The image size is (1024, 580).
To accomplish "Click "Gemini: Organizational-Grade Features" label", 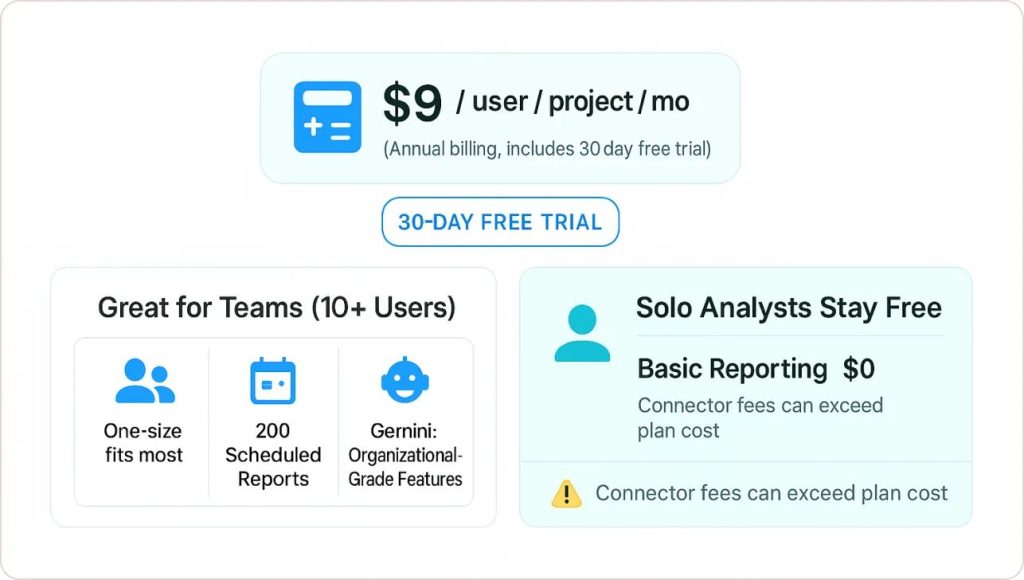I will click(x=405, y=455).
